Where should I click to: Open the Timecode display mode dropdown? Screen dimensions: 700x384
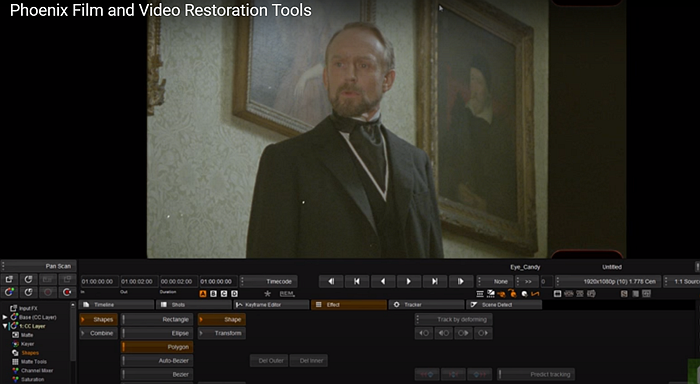point(269,281)
